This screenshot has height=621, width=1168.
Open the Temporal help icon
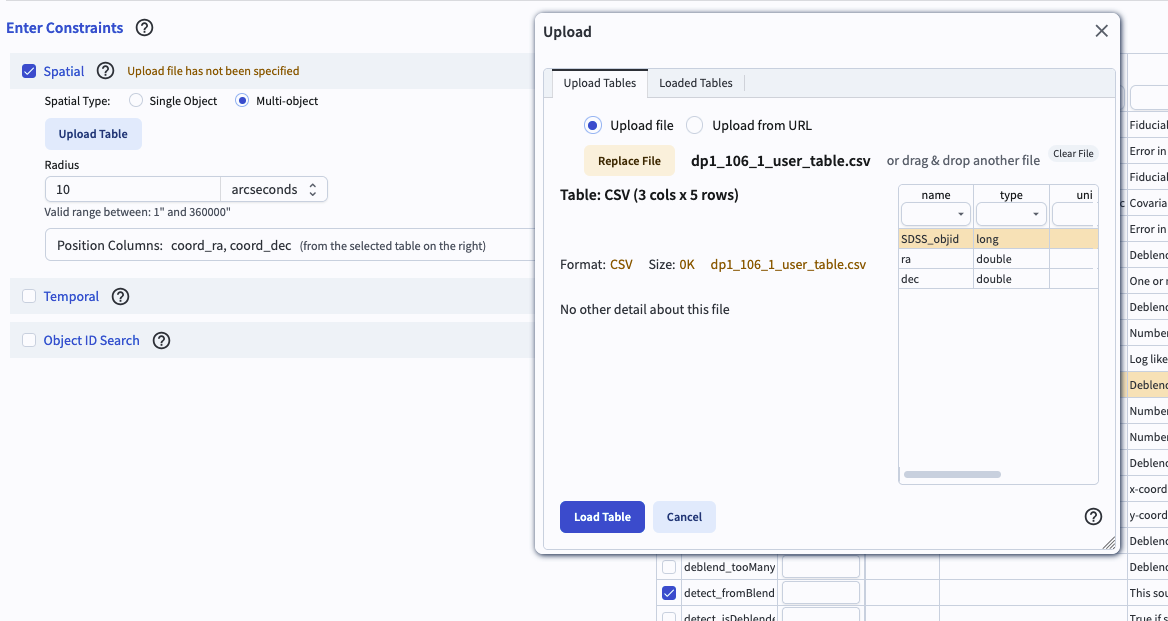point(121,296)
